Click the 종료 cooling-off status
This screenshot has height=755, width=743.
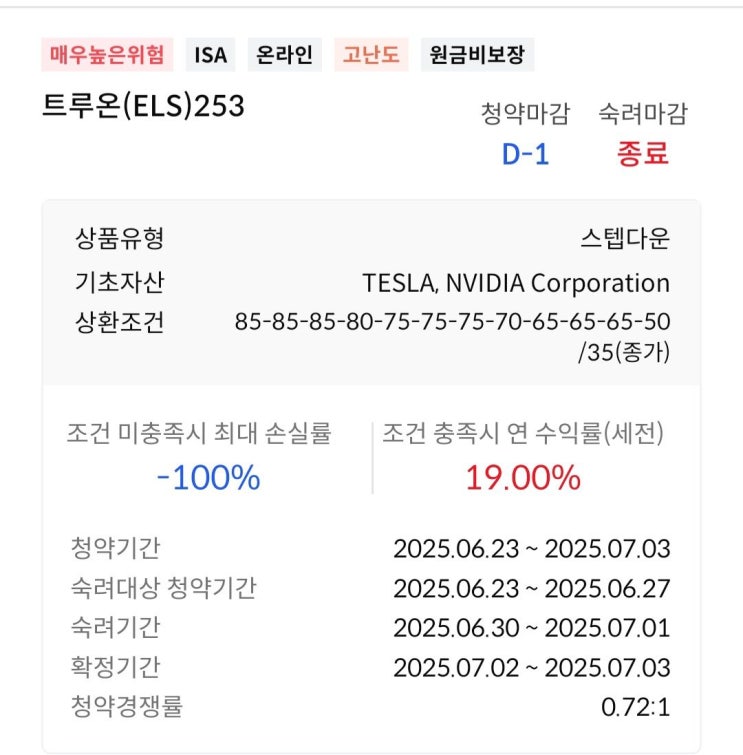[642, 154]
